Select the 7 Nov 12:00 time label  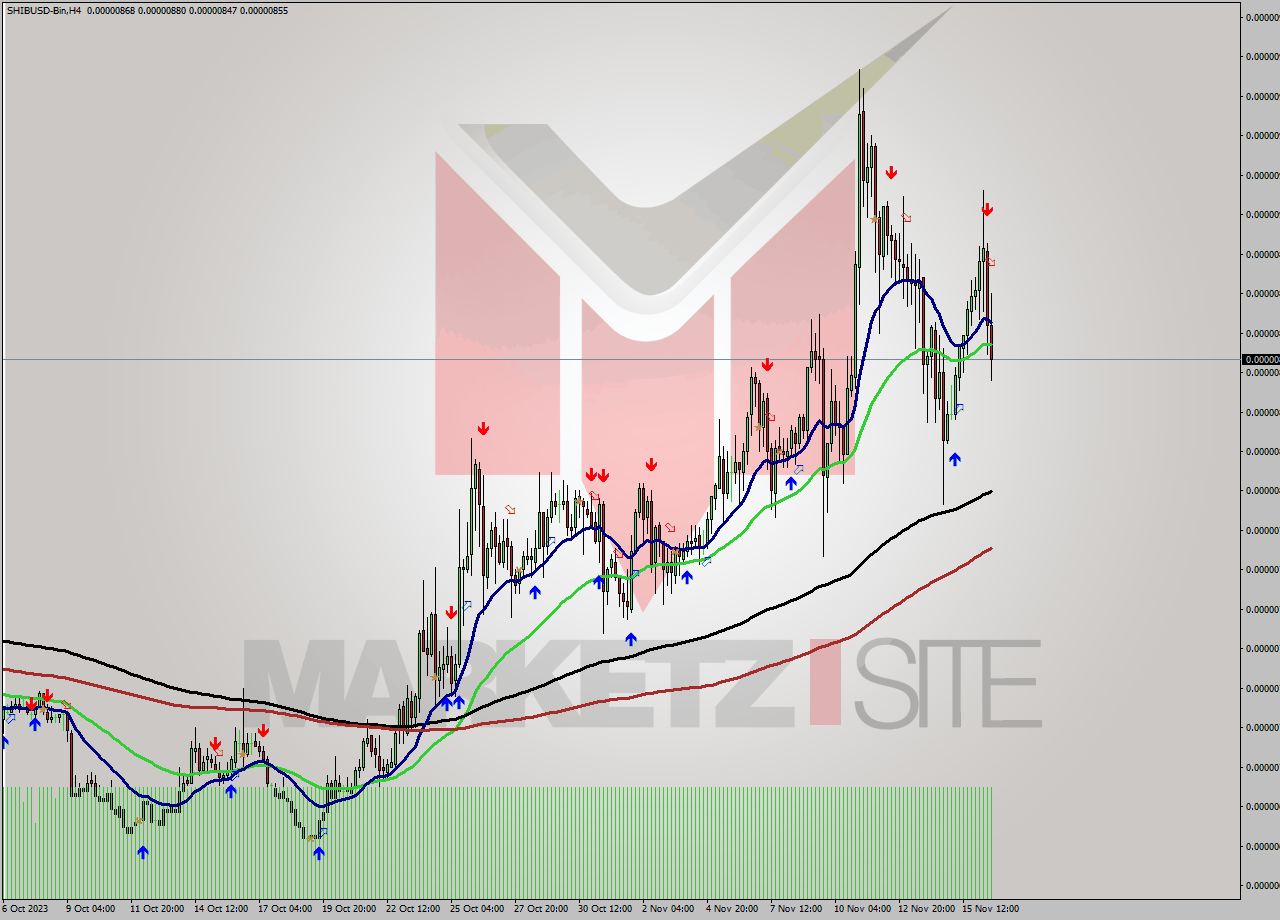[x=795, y=909]
